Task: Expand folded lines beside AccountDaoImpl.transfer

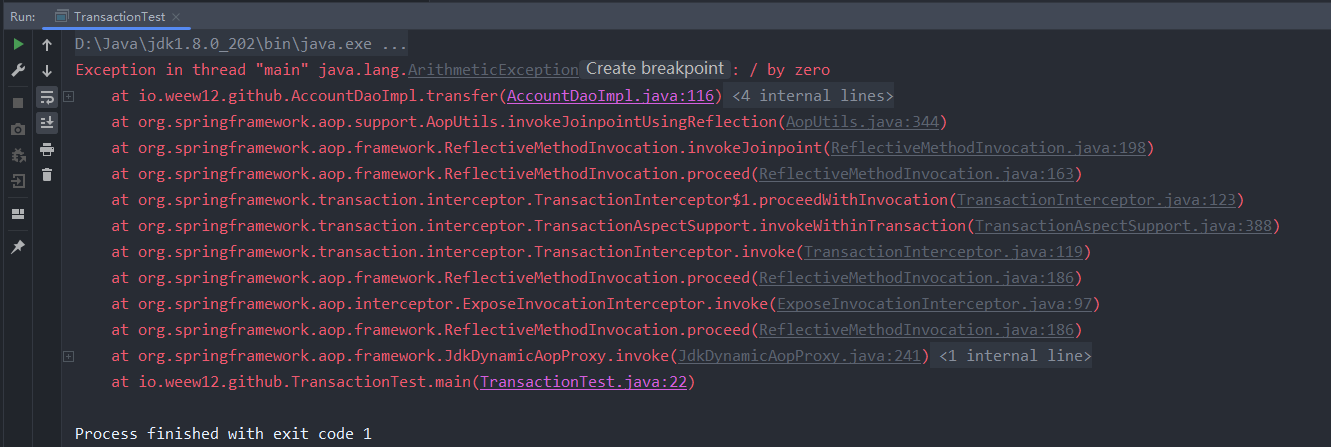Action: click(68, 96)
